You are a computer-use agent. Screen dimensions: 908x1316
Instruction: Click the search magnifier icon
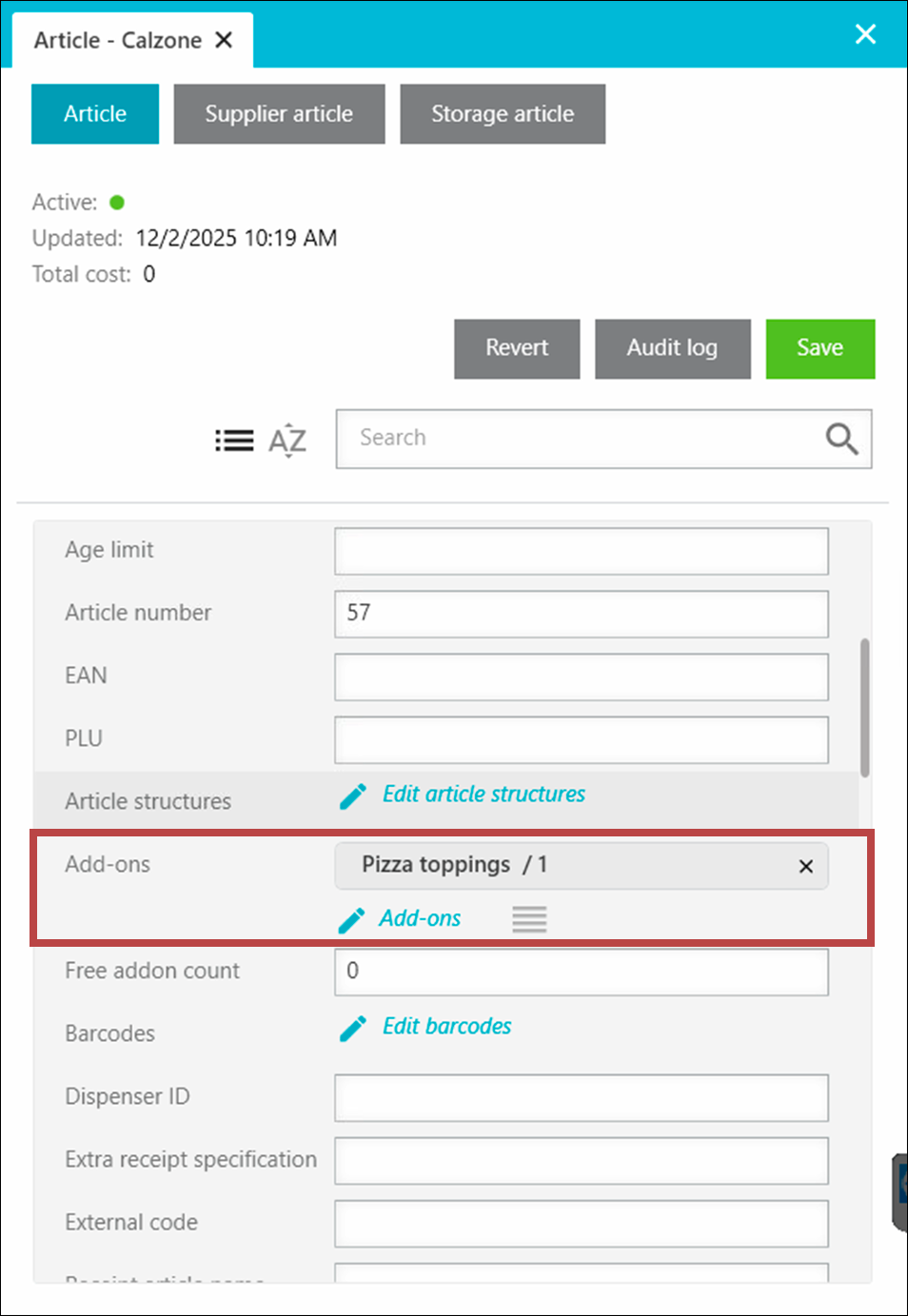(840, 439)
